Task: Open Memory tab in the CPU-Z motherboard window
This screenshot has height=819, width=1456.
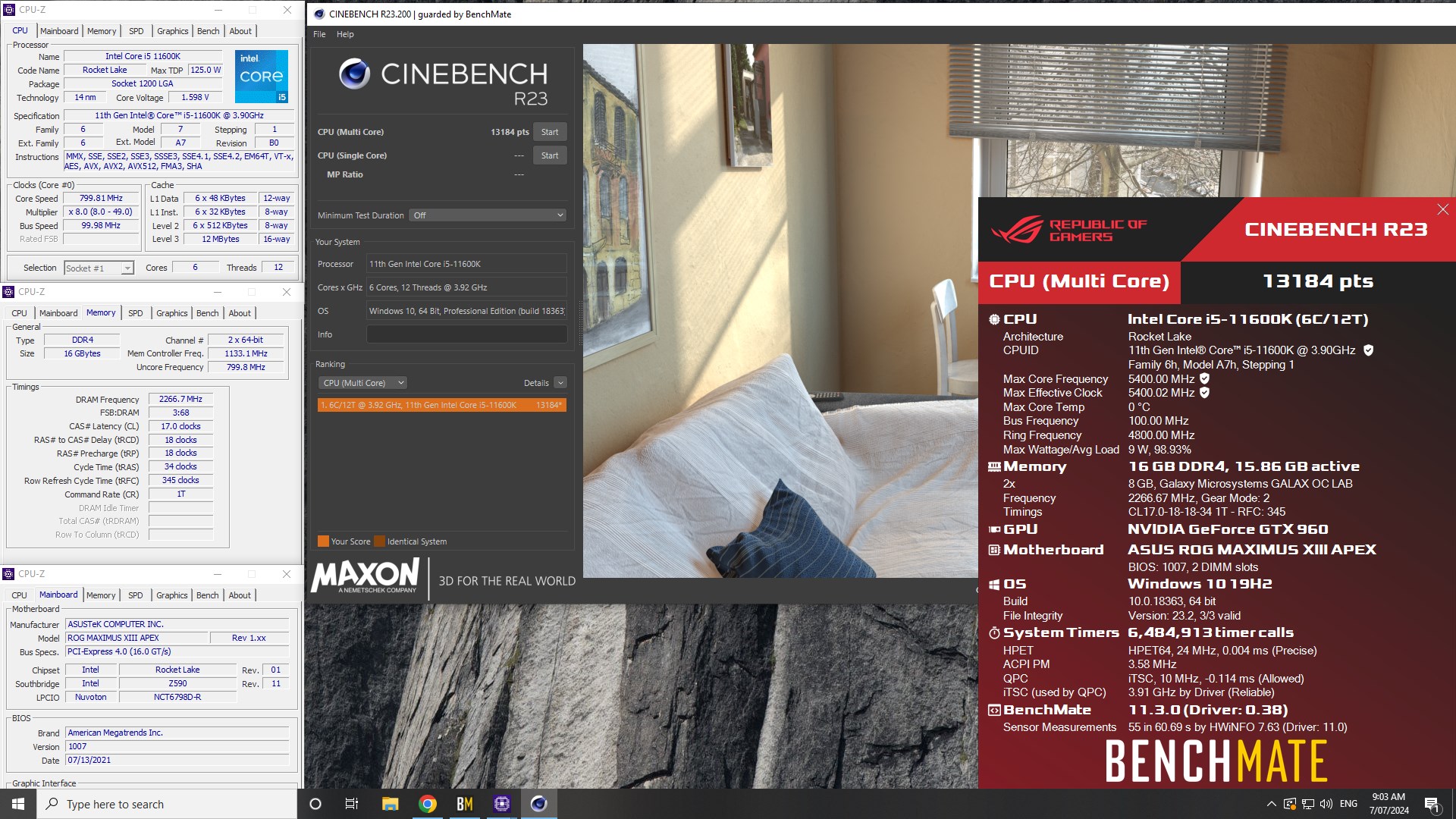Action: point(101,595)
